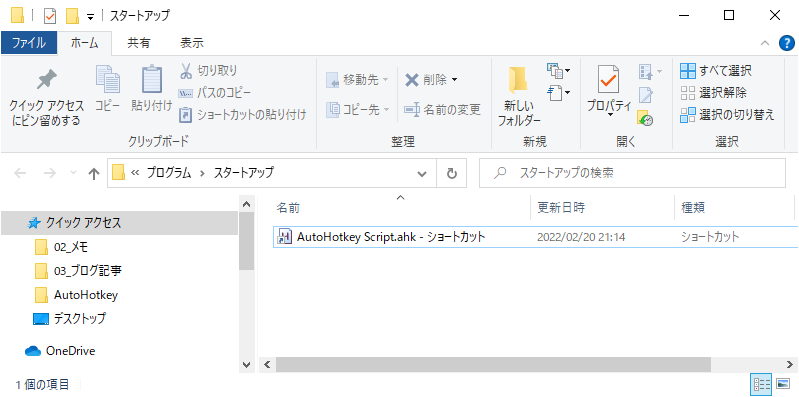Click the horizontal scrollbar in file list
This screenshot has width=799, height=397.
tap(493, 364)
